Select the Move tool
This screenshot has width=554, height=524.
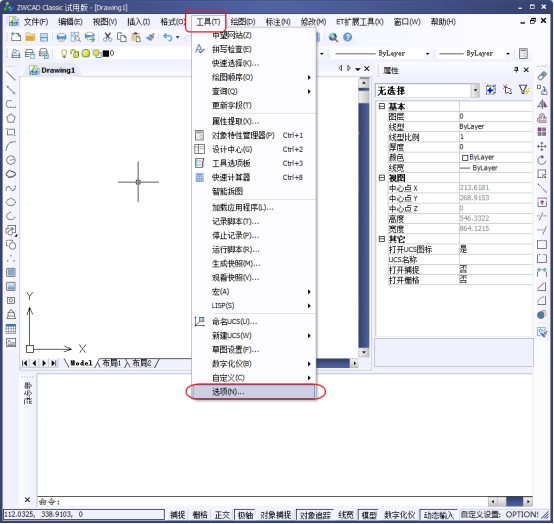click(542, 146)
